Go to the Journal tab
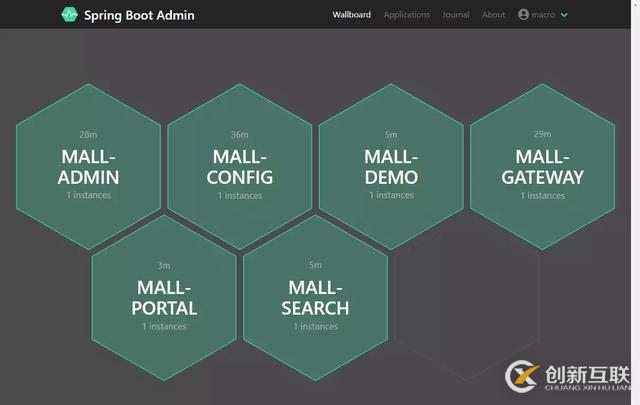This screenshot has height=405, width=640. (456, 15)
